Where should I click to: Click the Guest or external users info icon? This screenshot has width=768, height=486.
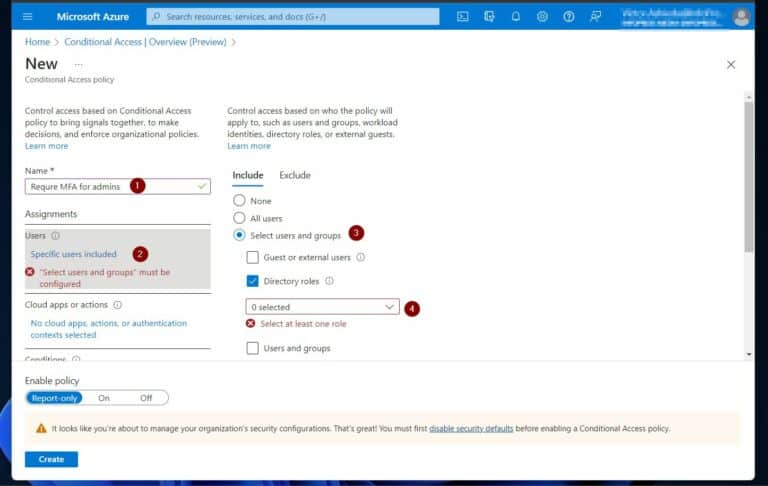pos(360,257)
